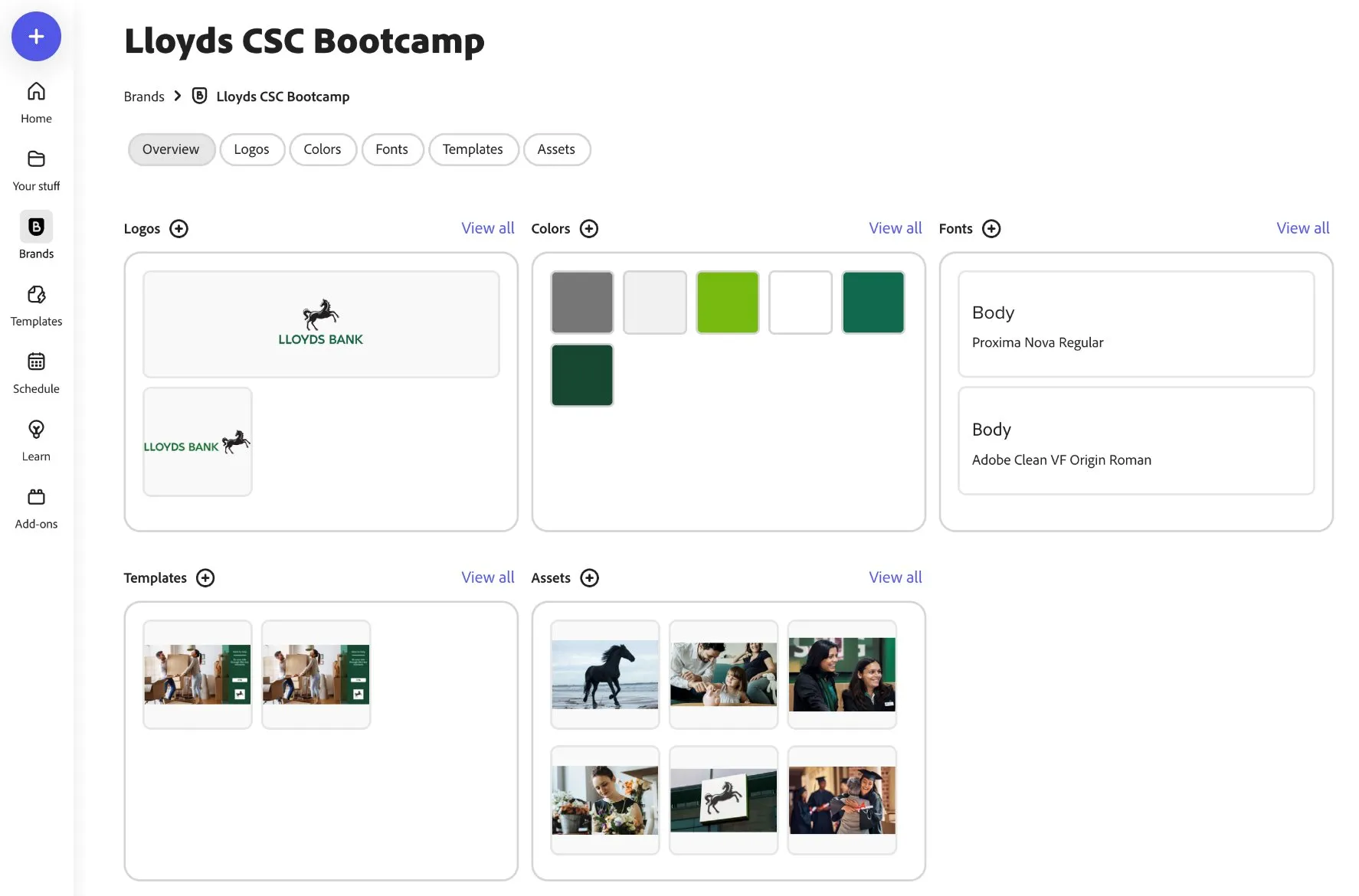Screen dimensions: 1359x896
Task: Select the gray color swatch
Action: click(x=582, y=302)
